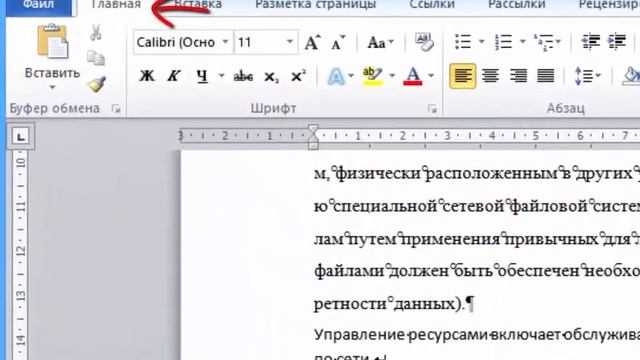Switch to the Главная tab
The height and width of the screenshot is (360, 640).
click(x=116, y=5)
